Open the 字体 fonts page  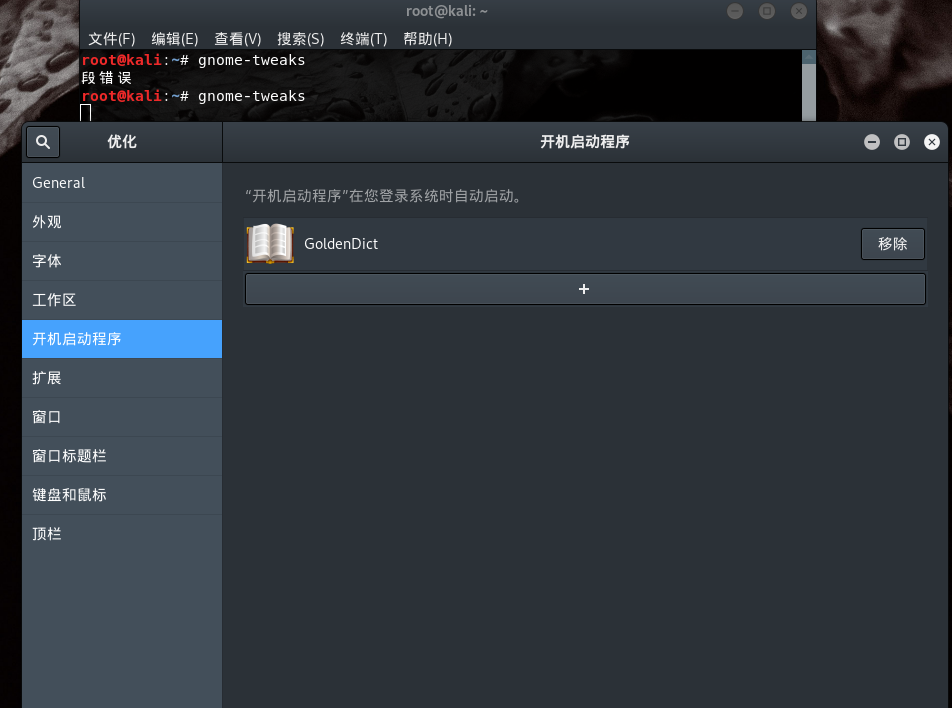click(x=122, y=261)
